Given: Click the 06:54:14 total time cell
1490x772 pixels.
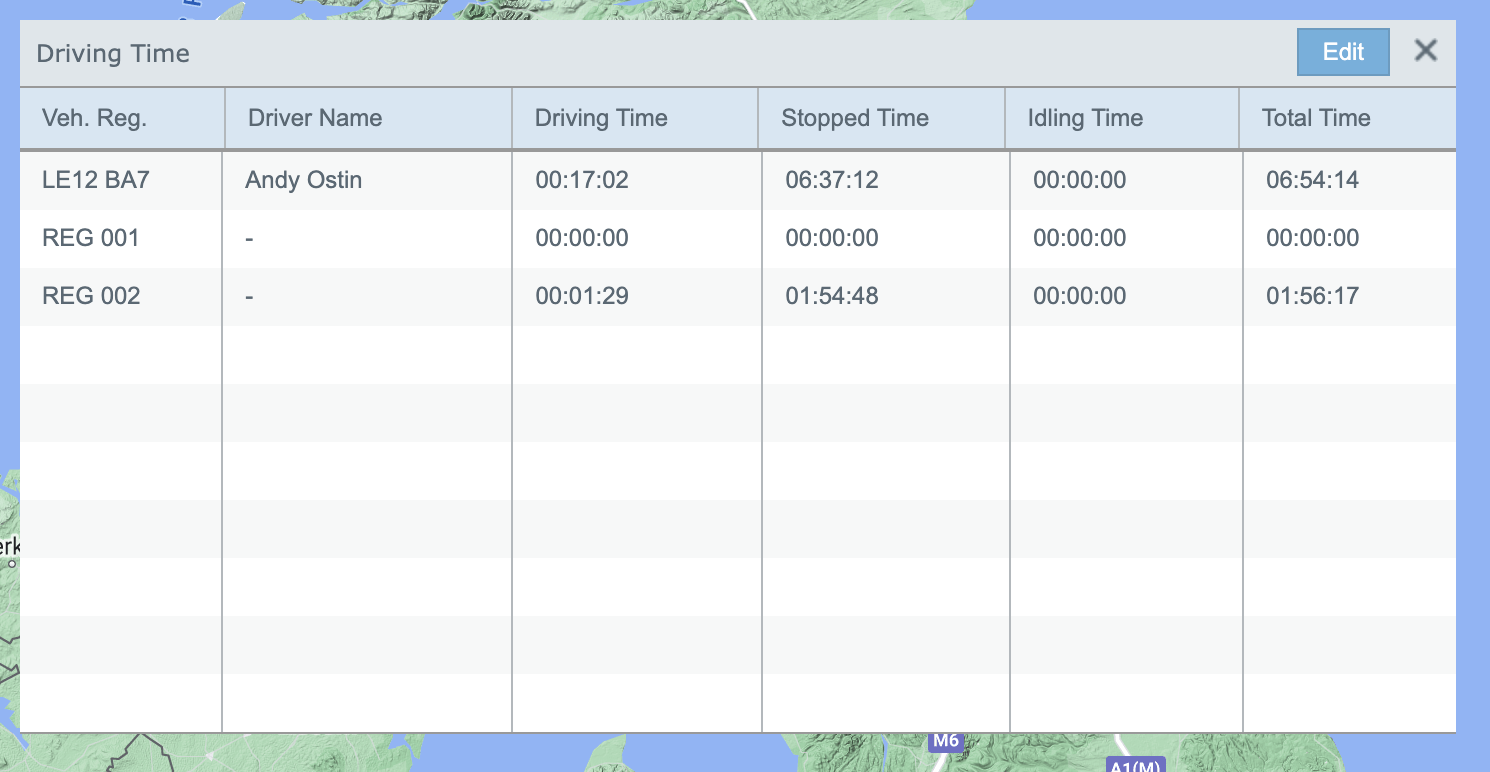Looking at the screenshot, I should (x=1312, y=180).
